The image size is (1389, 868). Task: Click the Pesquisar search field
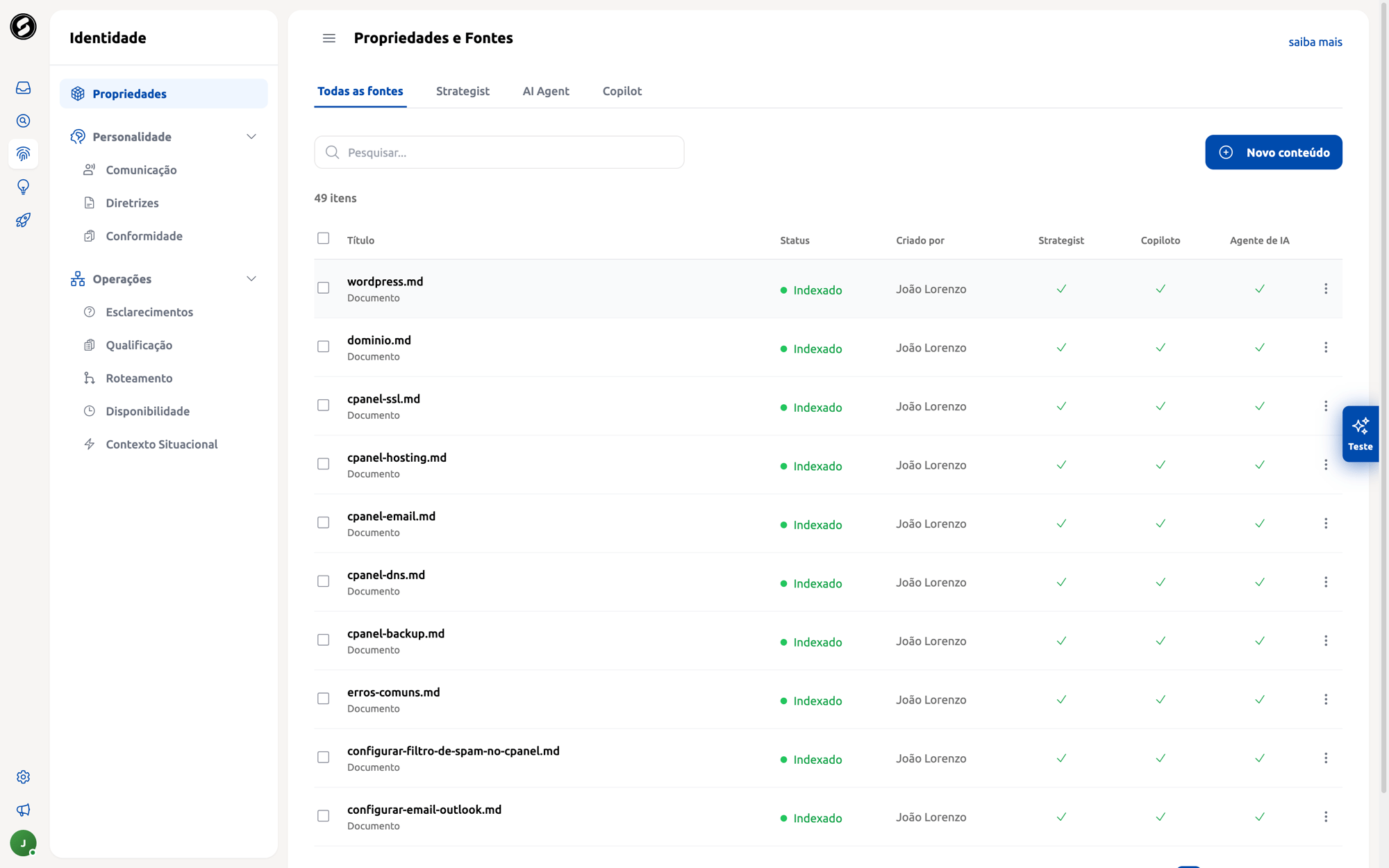(499, 152)
